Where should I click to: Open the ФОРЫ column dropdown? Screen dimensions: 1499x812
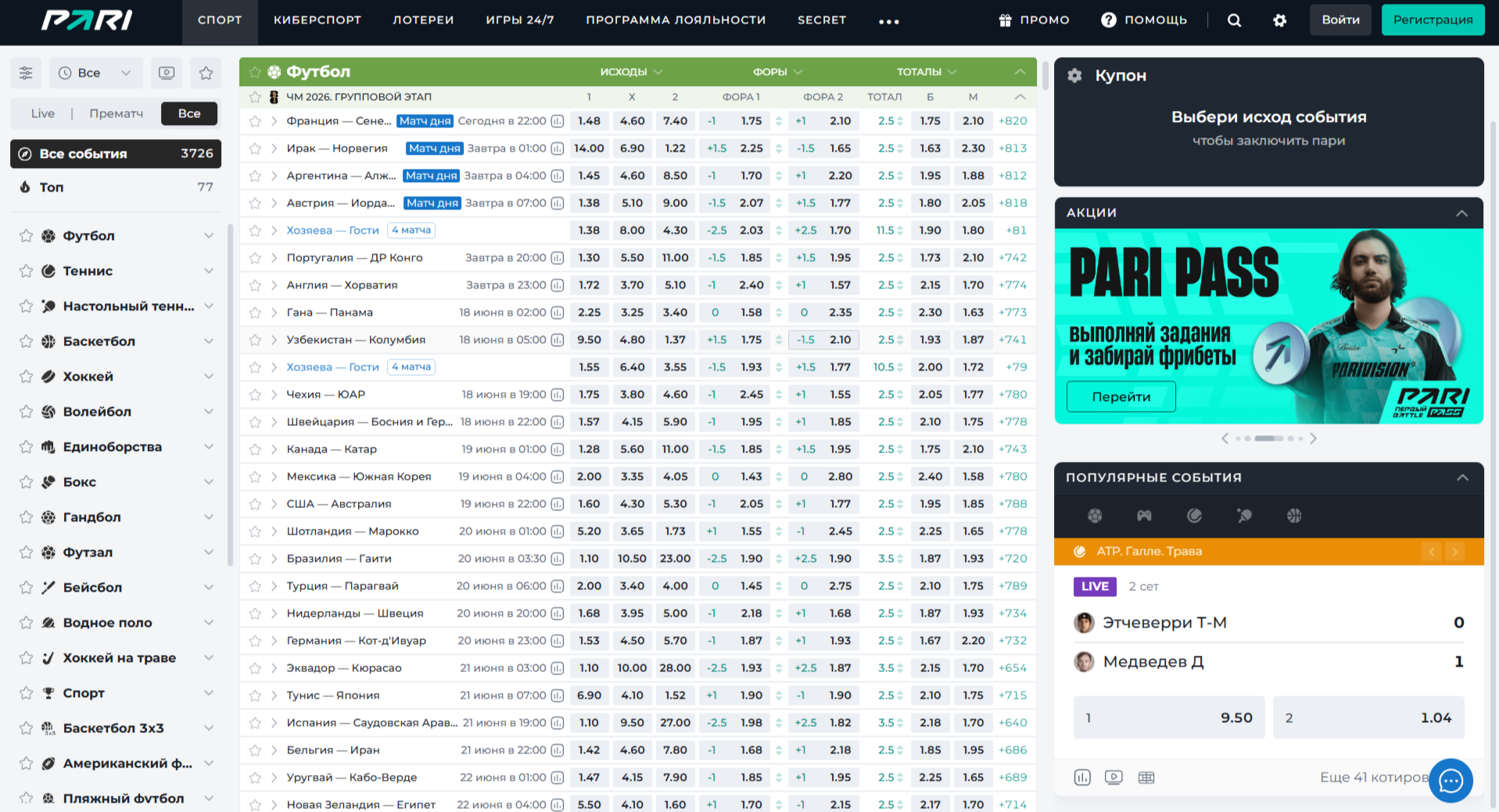(x=777, y=72)
